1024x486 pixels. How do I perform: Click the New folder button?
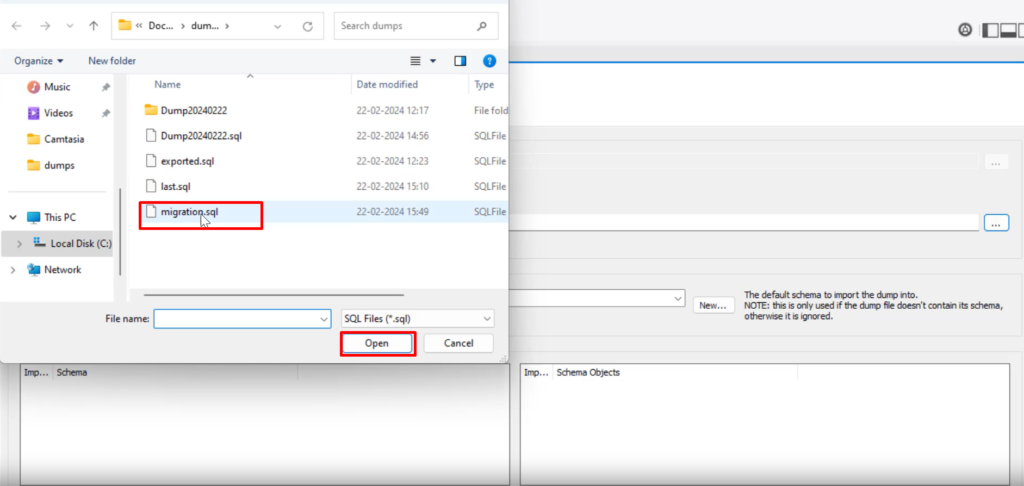(x=112, y=61)
